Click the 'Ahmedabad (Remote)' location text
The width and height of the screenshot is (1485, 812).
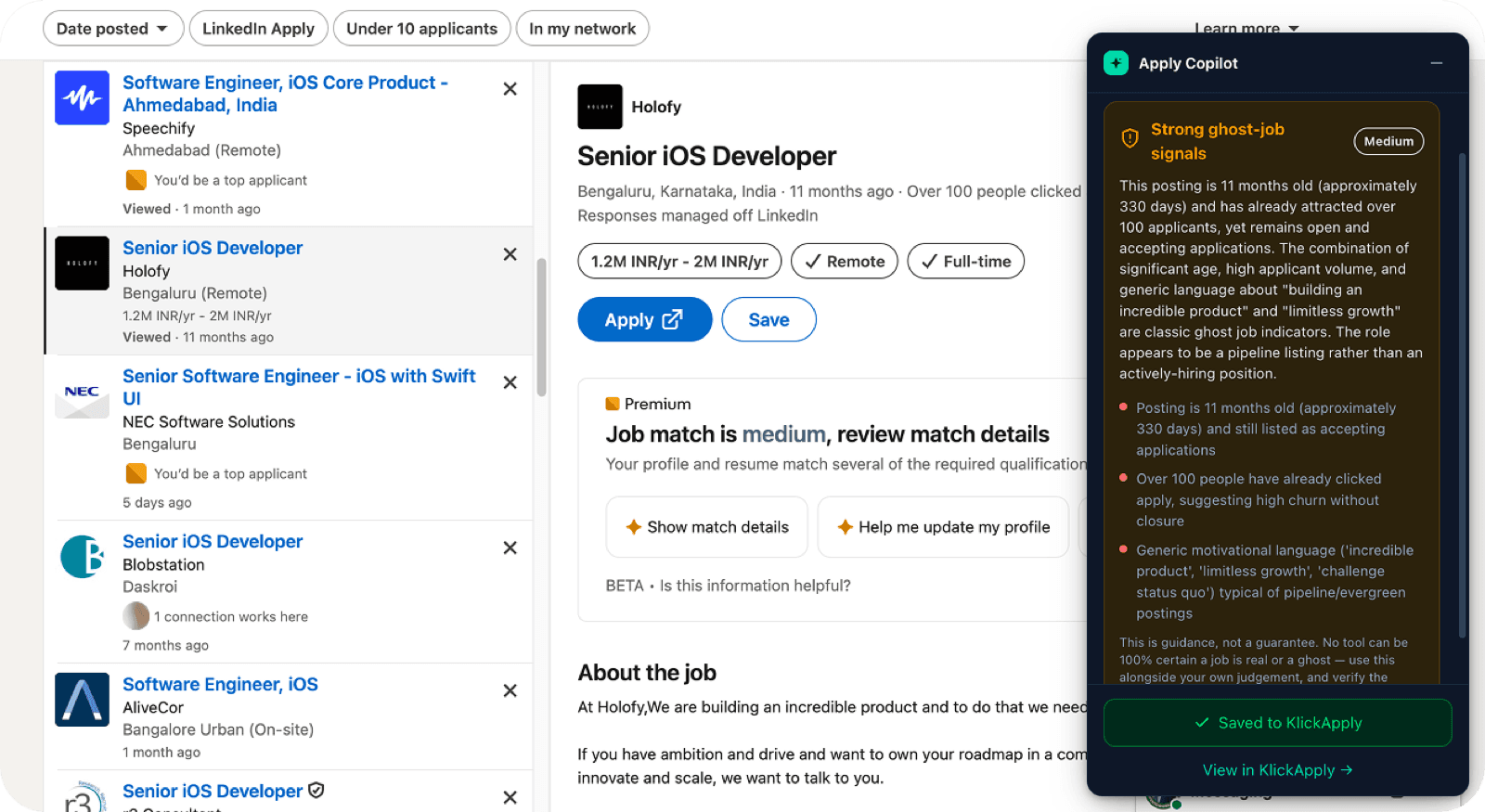click(201, 150)
